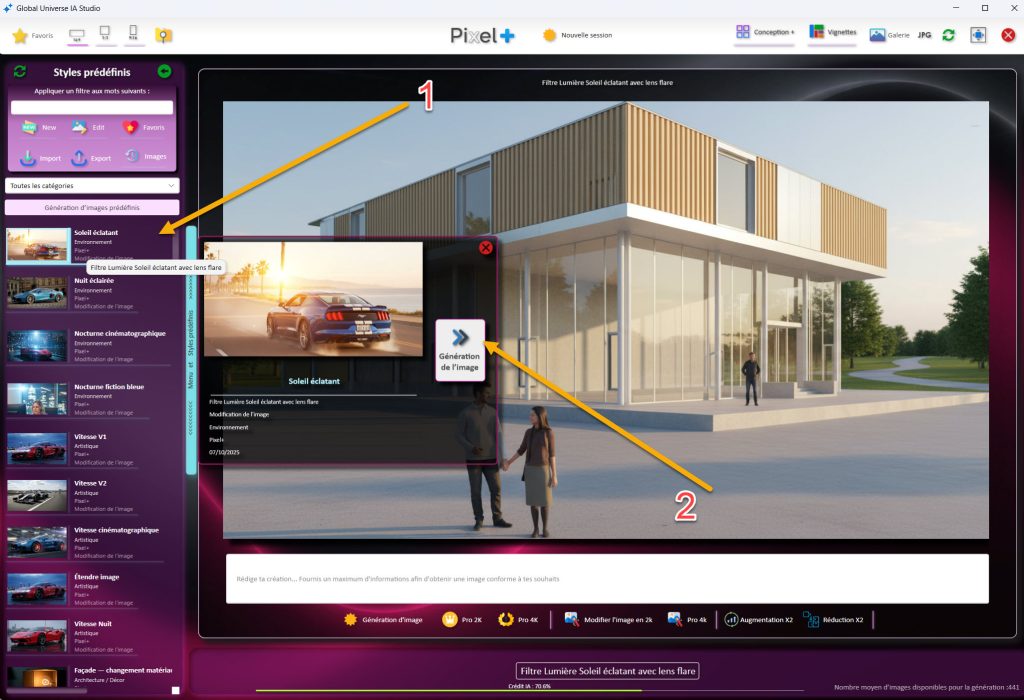Select the 9:16 portrait aspect ratio
Image resolution: width=1024 pixels, height=700 pixels.
tap(133, 35)
